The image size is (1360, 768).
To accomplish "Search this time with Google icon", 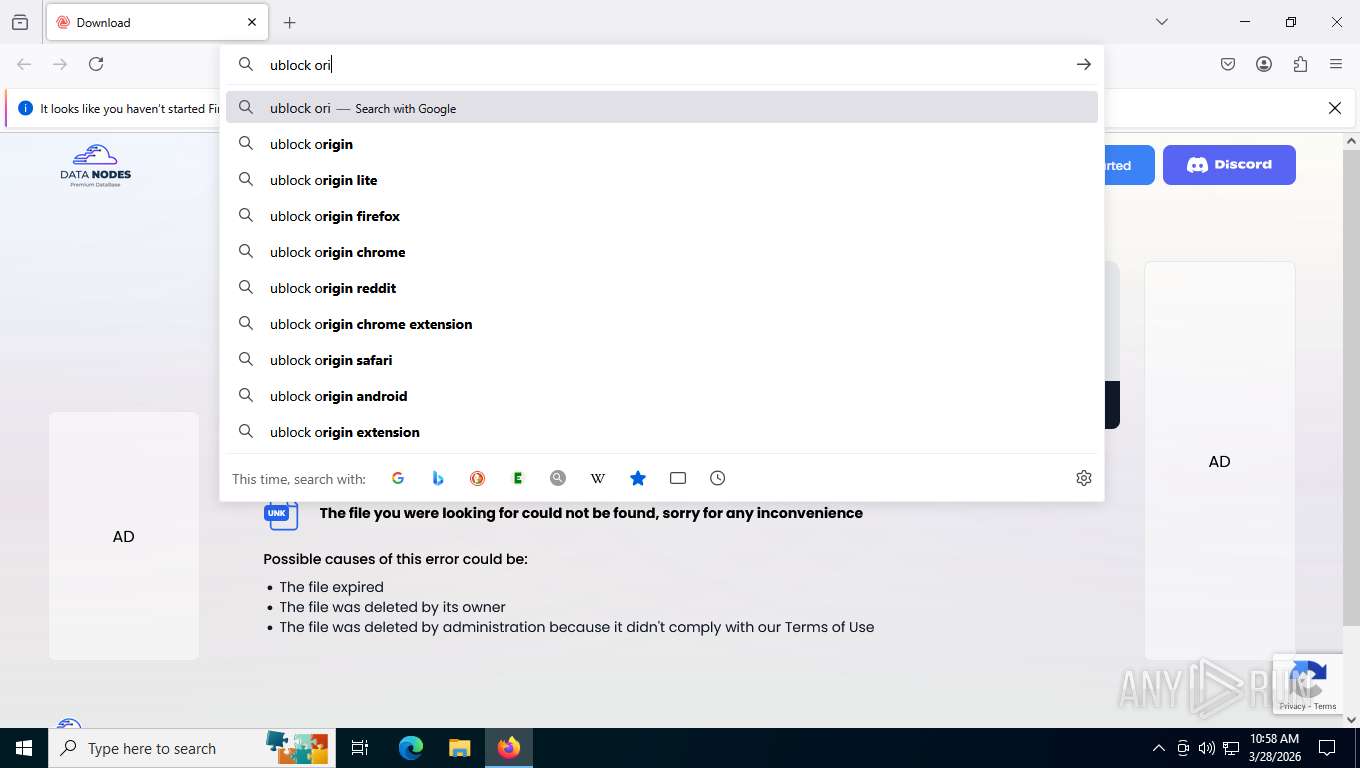I will [398, 478].
